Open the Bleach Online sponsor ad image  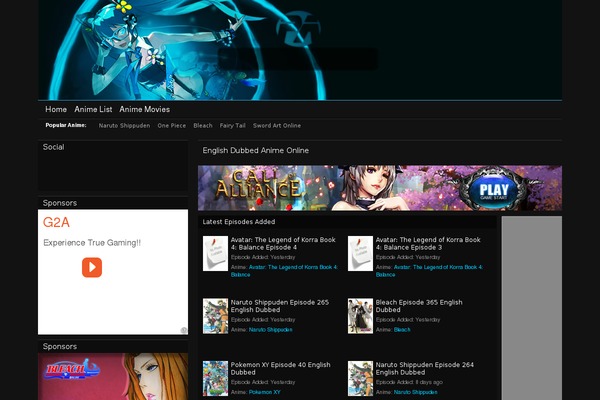click(113, 377)
